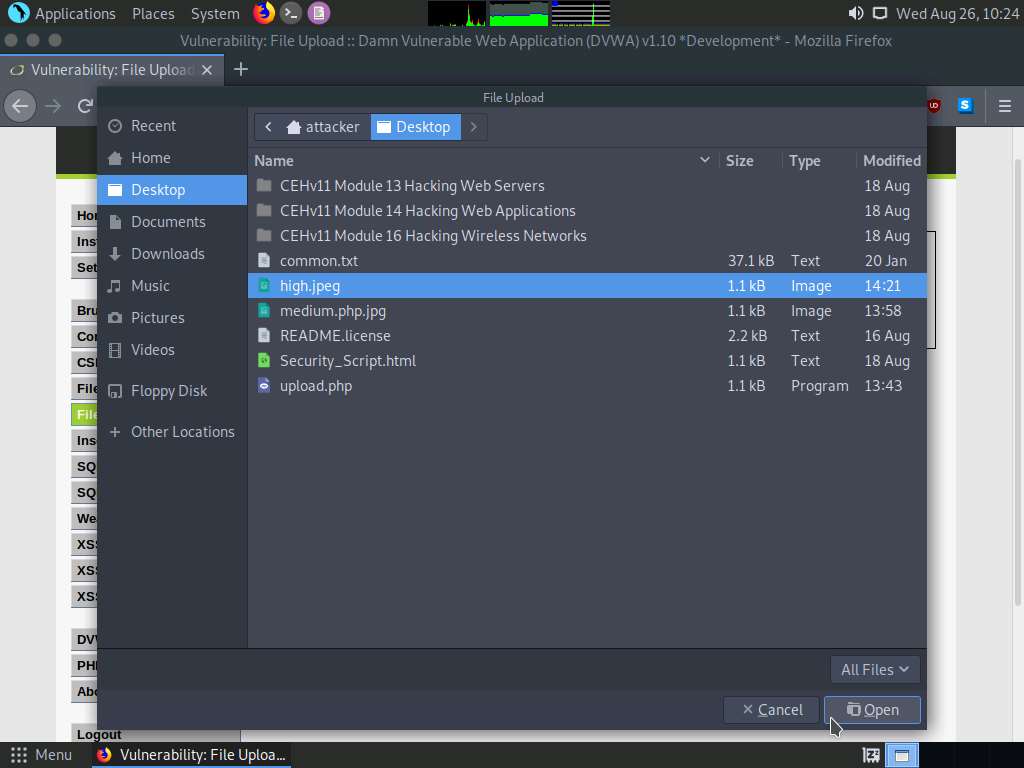Open the All Files type dropdown
Image resolution: width=1024 pixels, height=768 pixels.
[x=874, y=669]
